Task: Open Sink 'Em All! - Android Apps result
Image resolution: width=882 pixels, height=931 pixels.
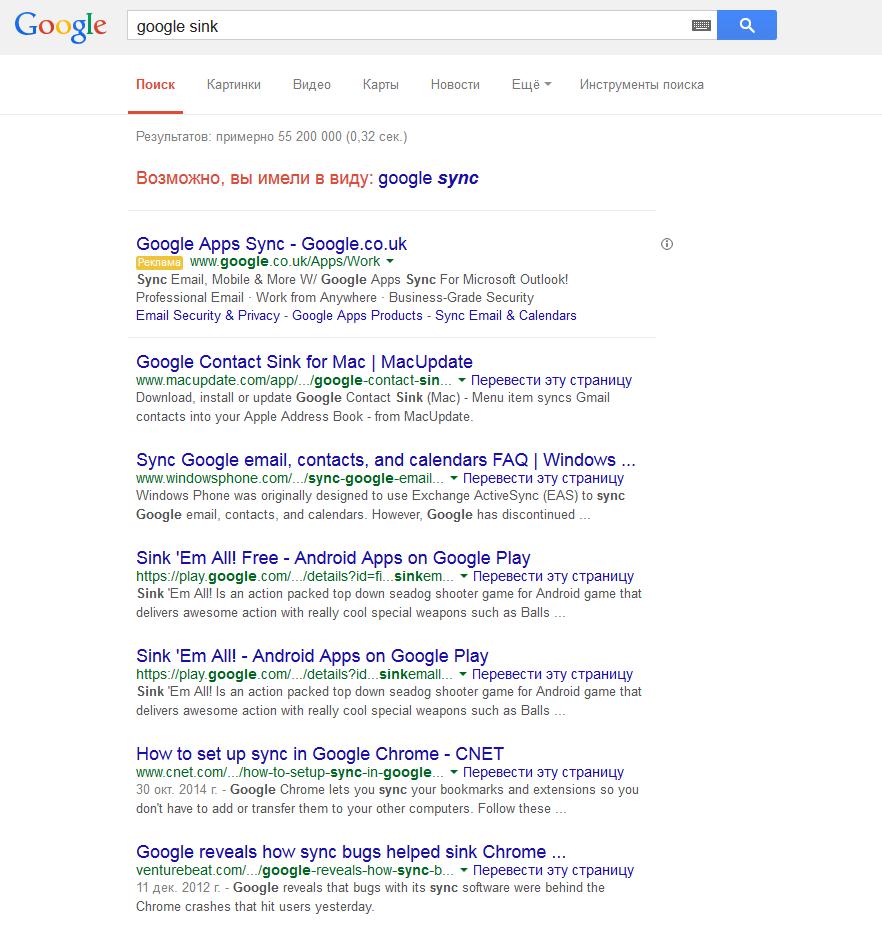Action: [x=312, y=656]
